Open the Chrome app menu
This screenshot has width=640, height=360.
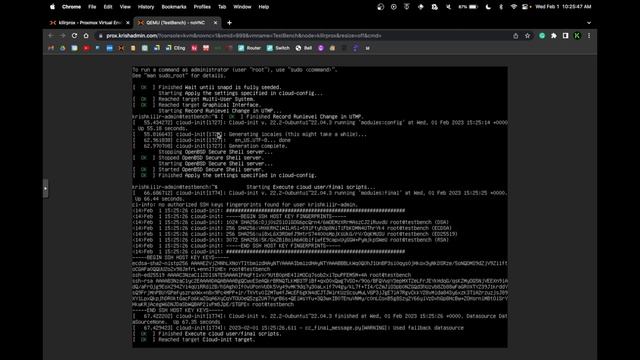(71, 7)
